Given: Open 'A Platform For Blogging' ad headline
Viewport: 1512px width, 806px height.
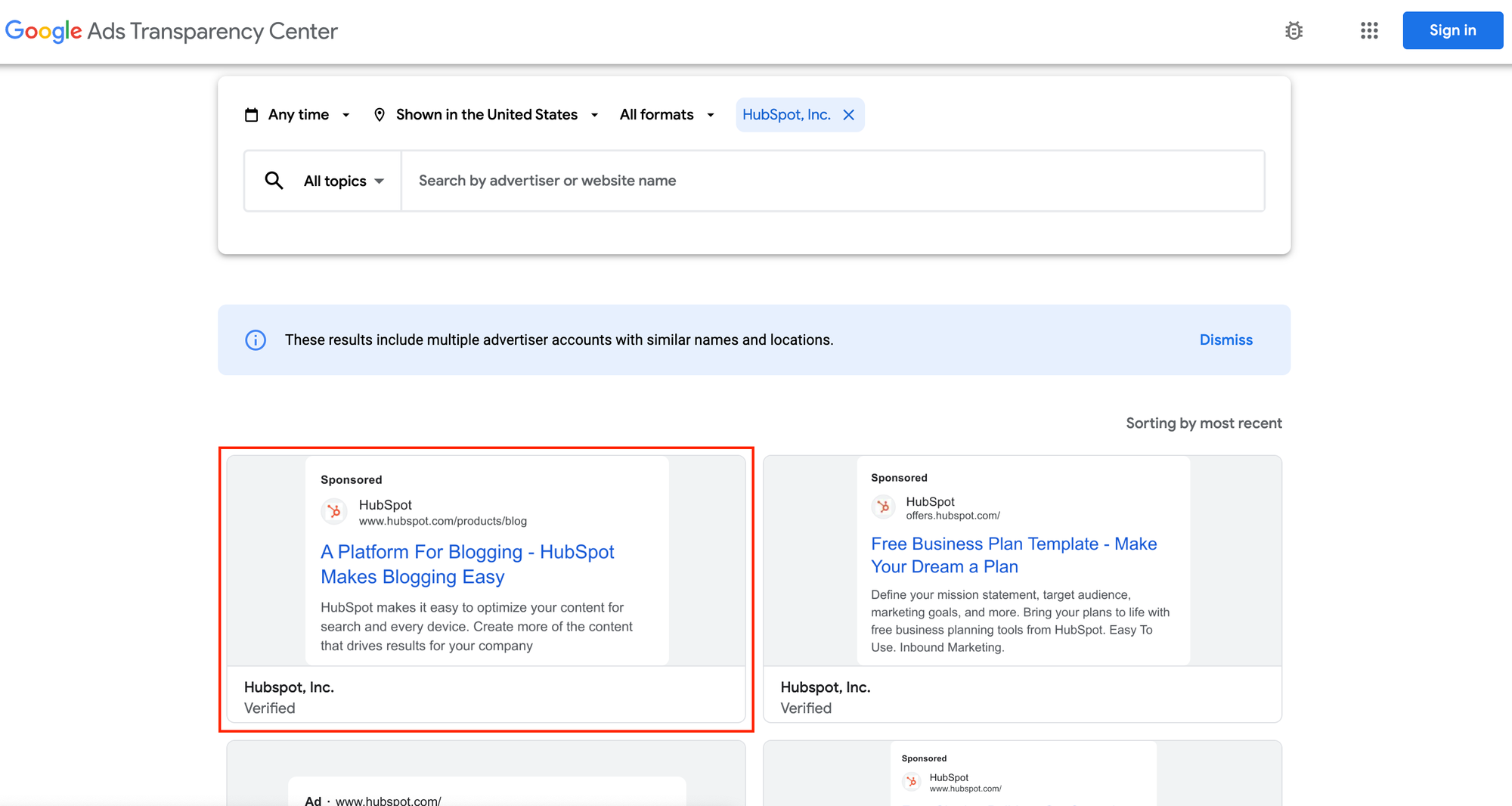Looking at the screenshot, I should [467, 564].
